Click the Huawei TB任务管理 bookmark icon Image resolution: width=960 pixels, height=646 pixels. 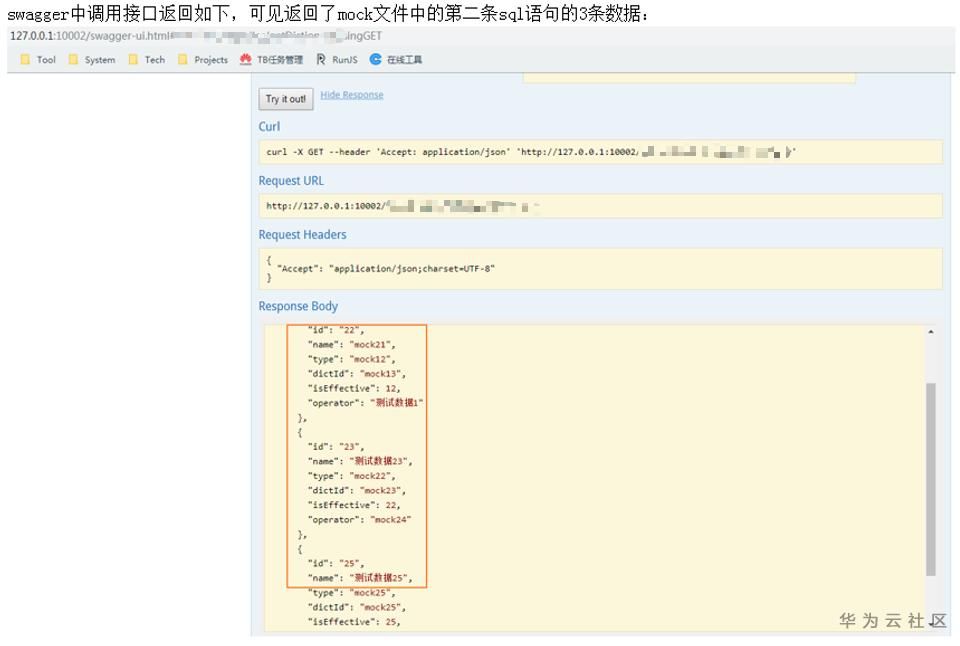tap(246, 59)
